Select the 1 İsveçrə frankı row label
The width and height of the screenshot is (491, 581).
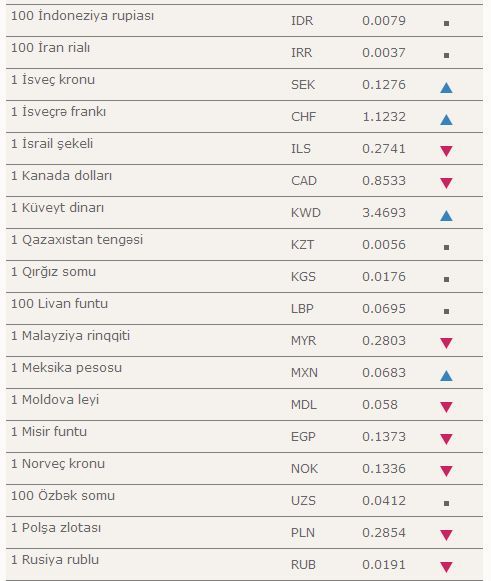click(59, 112)
